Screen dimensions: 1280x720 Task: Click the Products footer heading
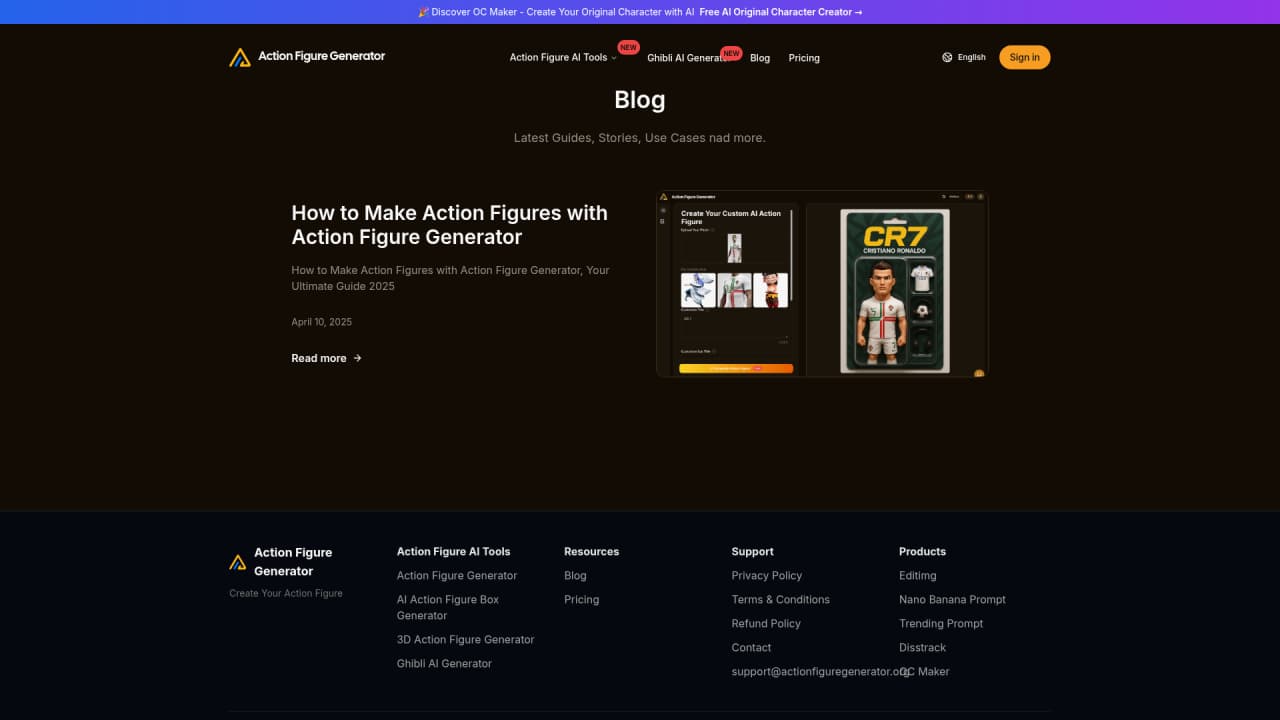[x=922, y=552]
